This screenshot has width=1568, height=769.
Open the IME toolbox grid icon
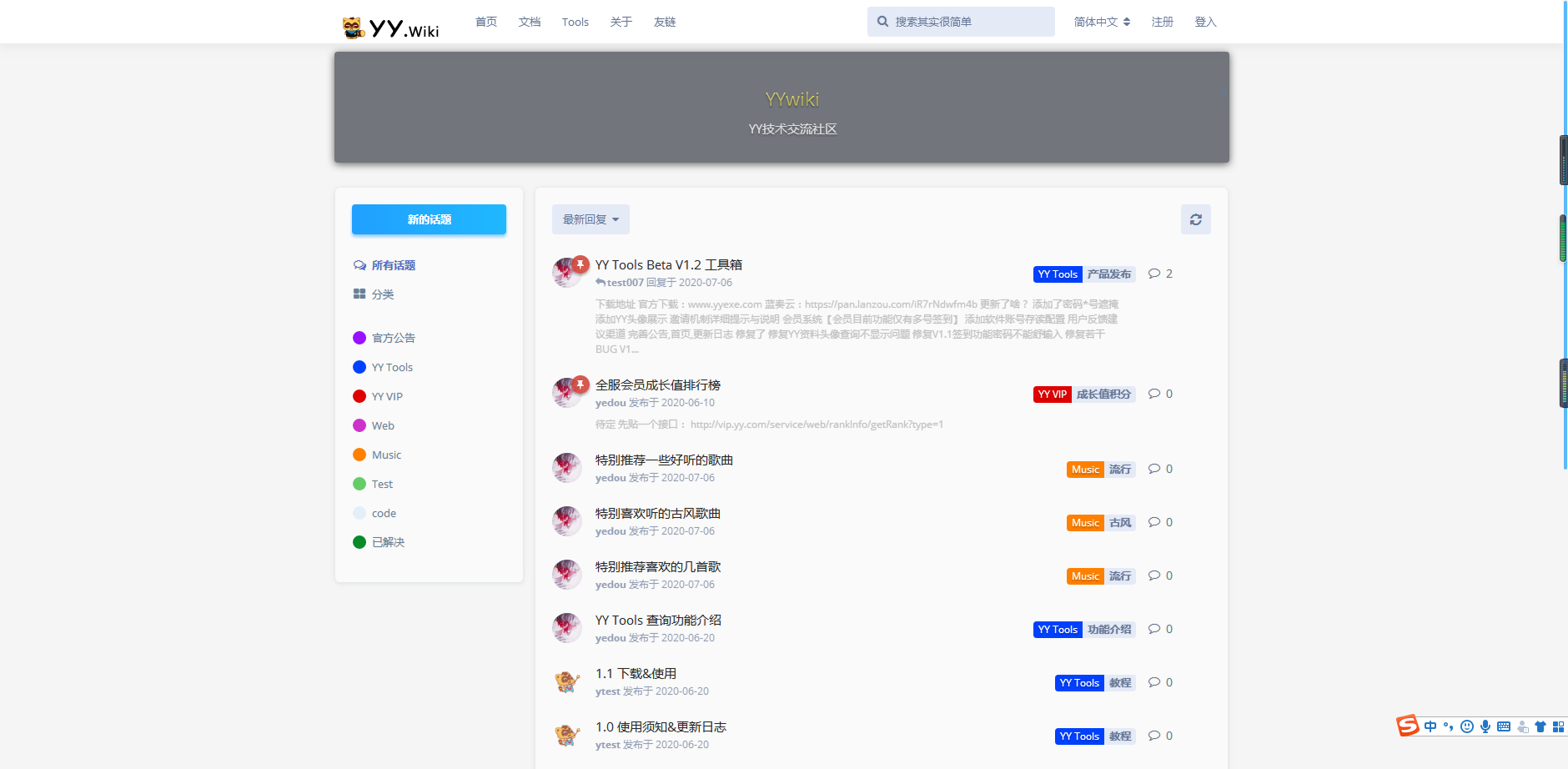(1558, 726)
